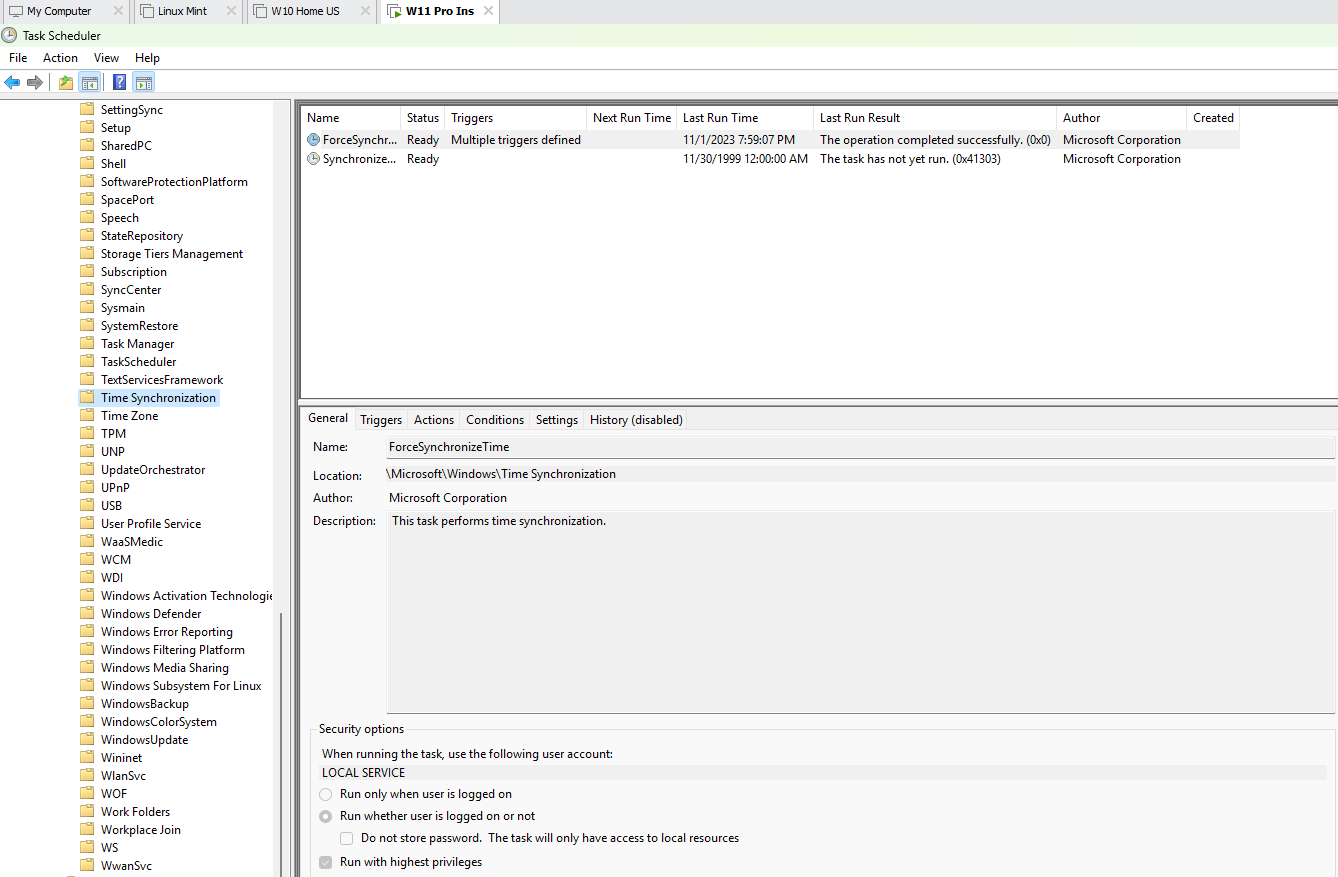
Task: Sort by the Next Run Time column header
Action: [632, 118]
